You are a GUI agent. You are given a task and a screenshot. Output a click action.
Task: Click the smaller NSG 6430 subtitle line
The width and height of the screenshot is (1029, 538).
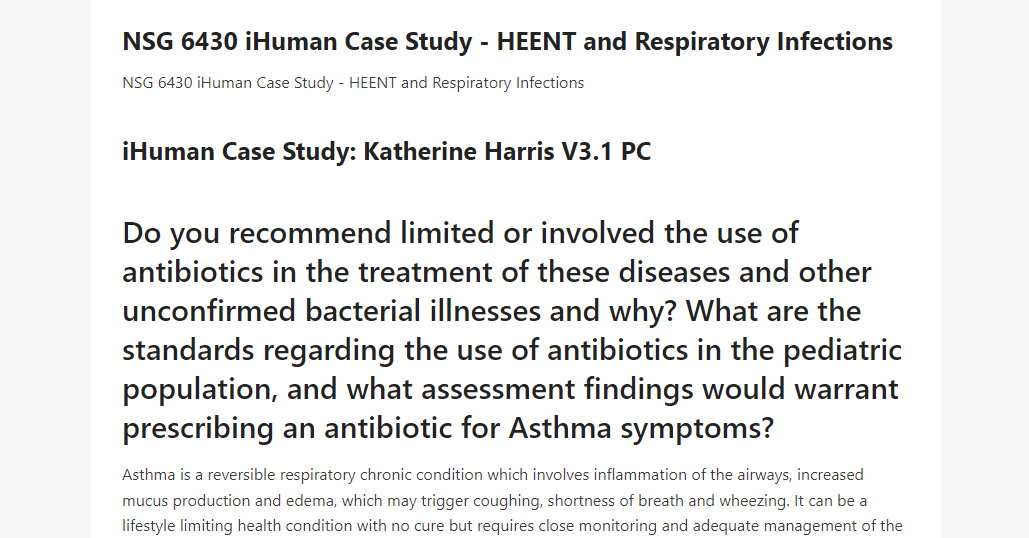point(353,83)
